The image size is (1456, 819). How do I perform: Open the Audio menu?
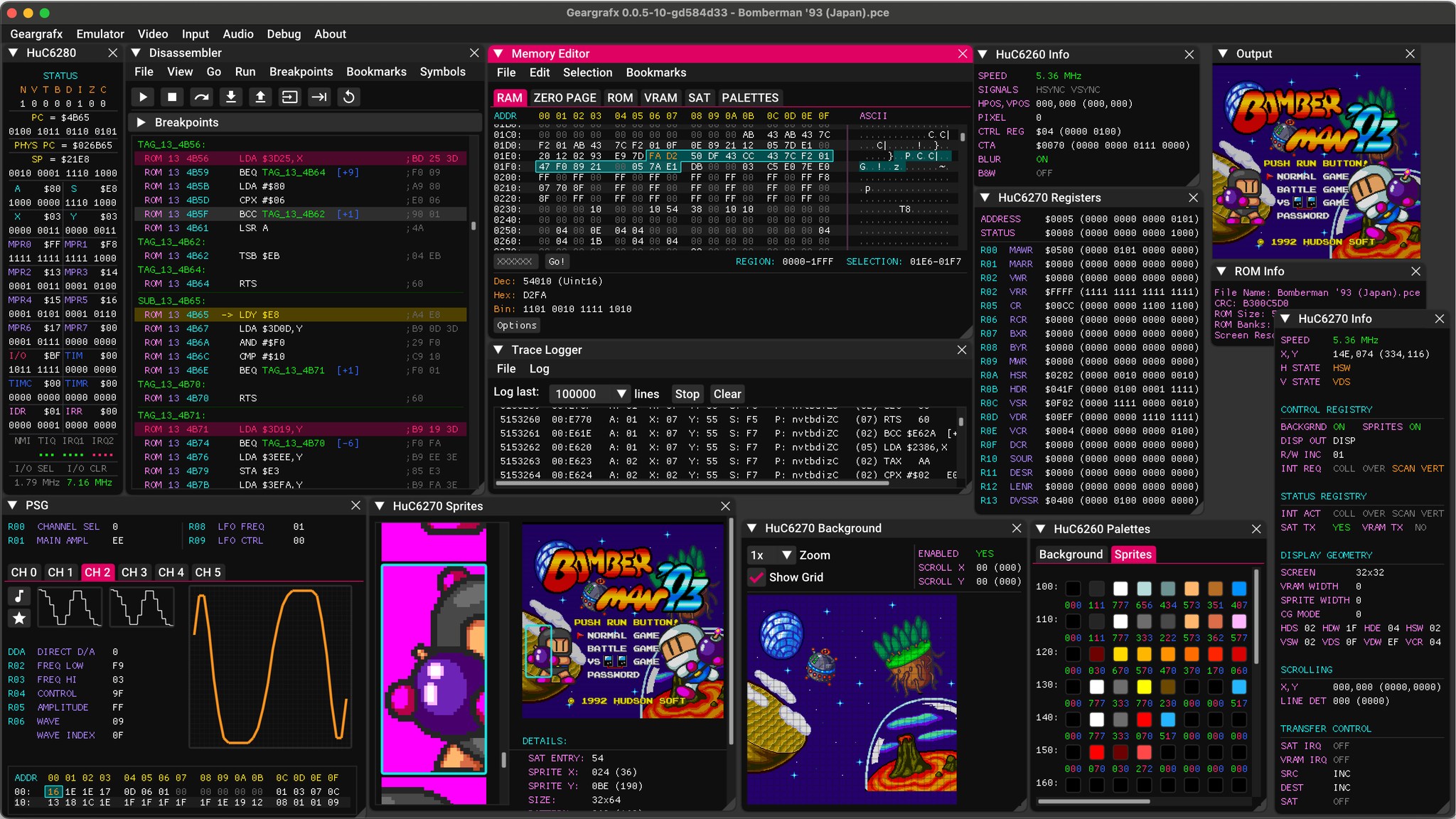pos(238,34)
